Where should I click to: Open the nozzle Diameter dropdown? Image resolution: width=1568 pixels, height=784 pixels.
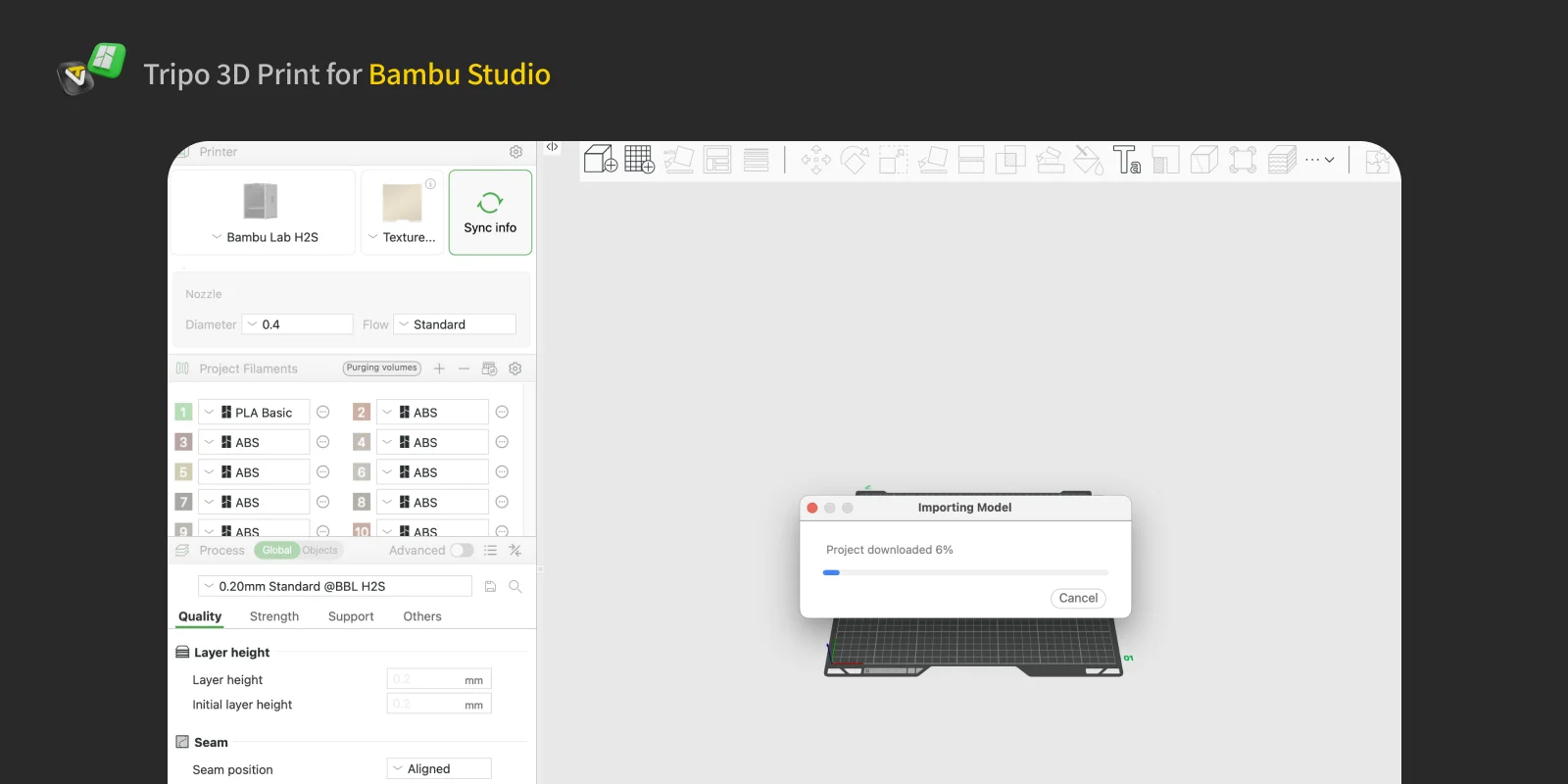tap(298, 324)
